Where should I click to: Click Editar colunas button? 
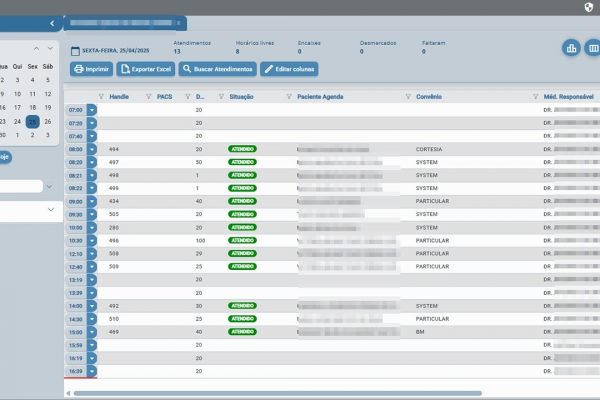pyautogui.click(x=289, y=69)
